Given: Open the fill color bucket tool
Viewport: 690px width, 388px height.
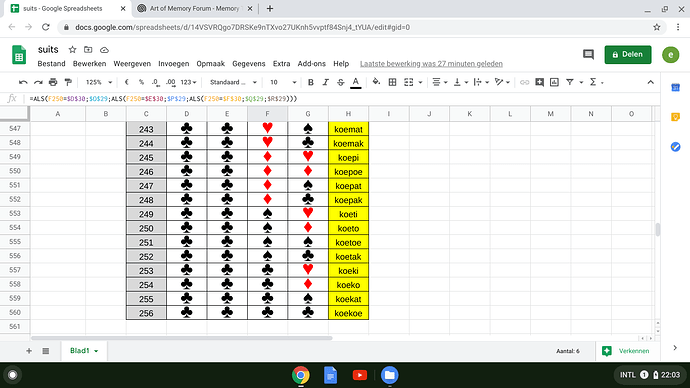Looking at the screenshot, I should (376, 82).
